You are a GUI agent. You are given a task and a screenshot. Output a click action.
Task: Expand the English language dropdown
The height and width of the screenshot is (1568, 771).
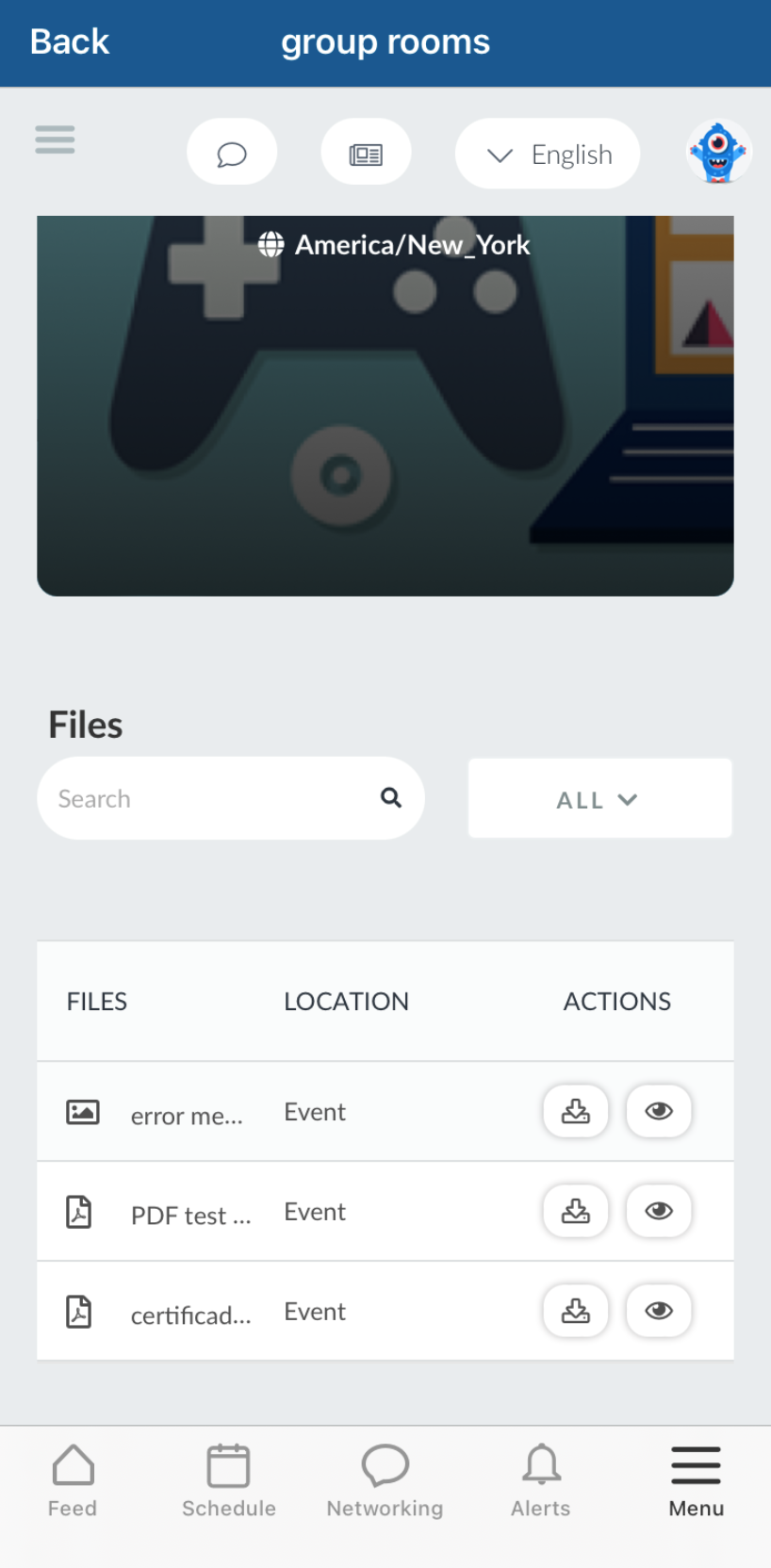tap(548, 153)
